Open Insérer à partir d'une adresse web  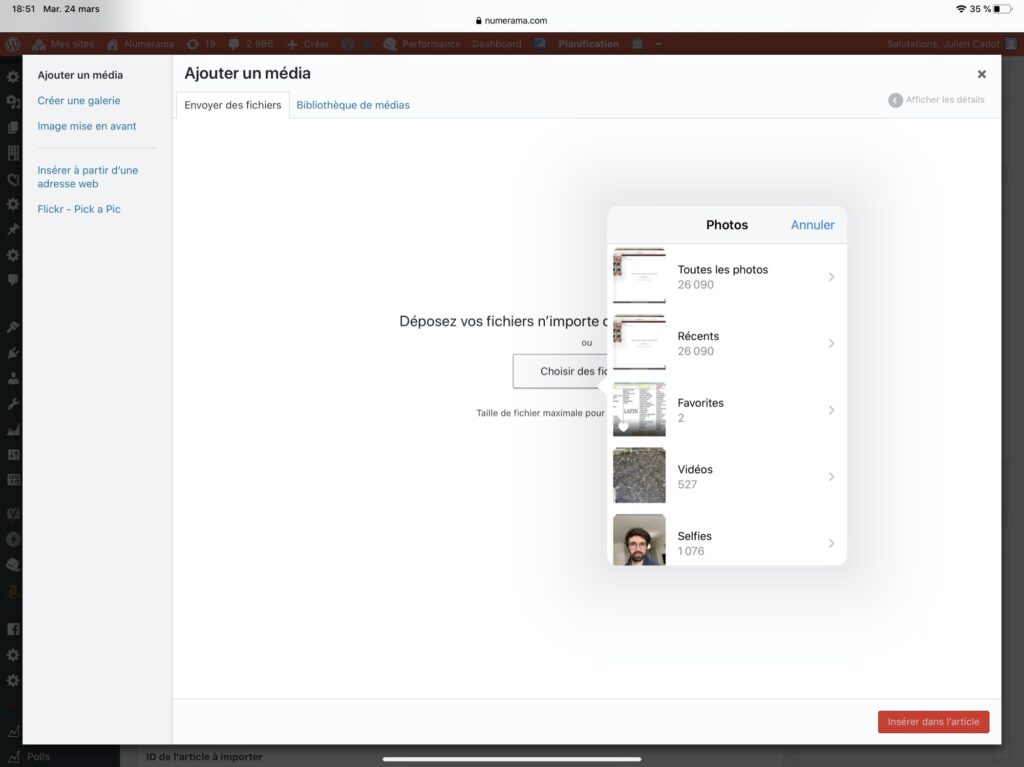click(x=88, y=177)
